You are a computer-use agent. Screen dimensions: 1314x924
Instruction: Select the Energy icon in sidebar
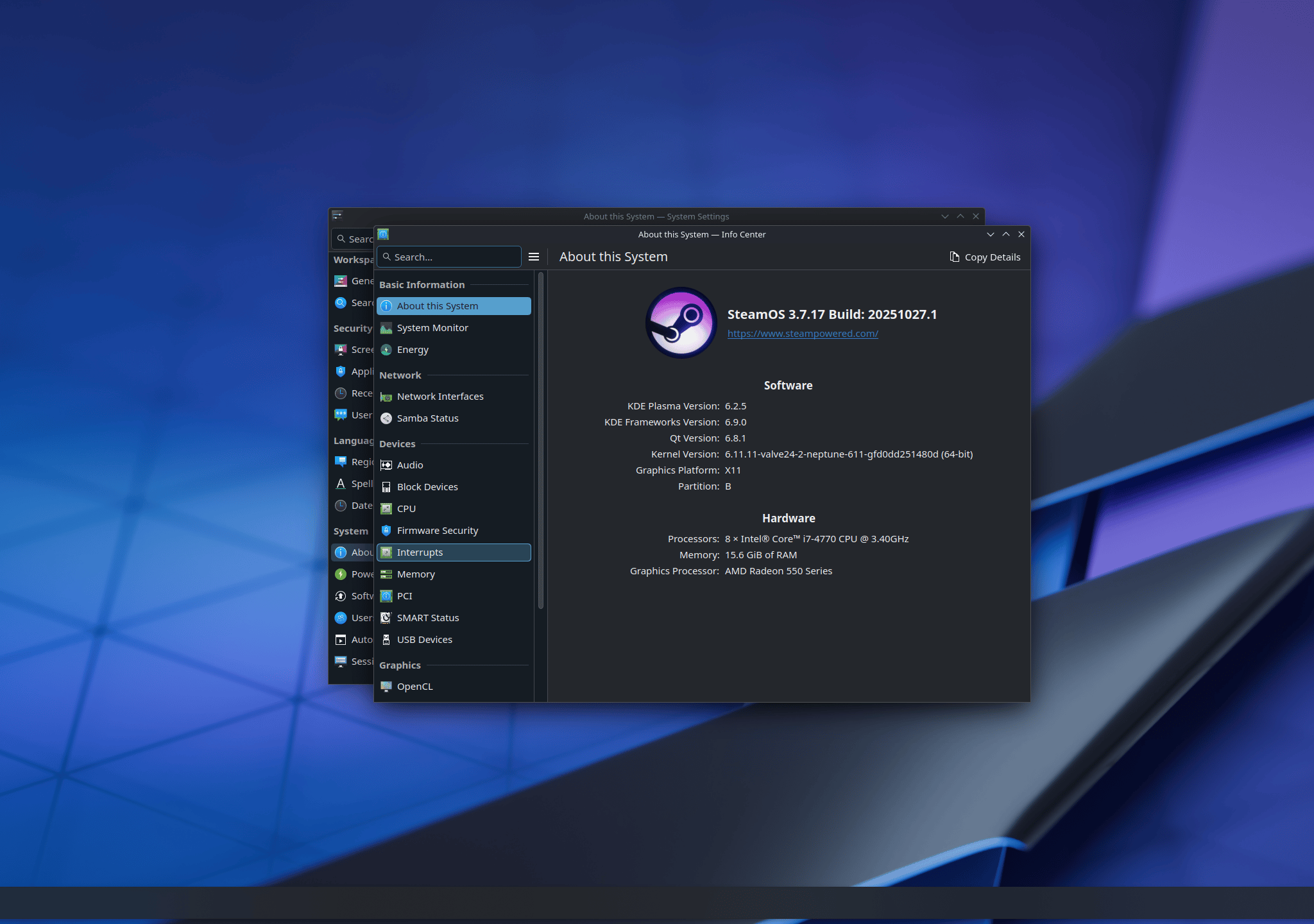386,350
